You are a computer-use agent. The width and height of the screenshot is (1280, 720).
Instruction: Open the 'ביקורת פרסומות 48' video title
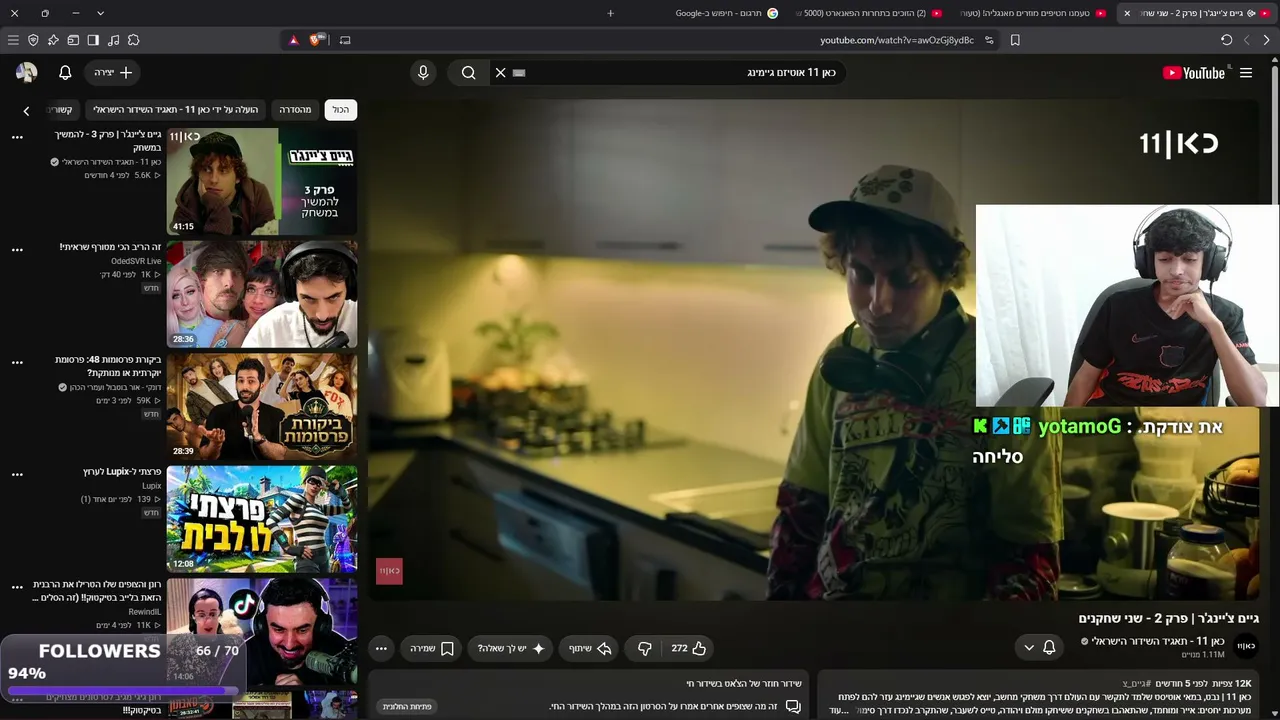[x=108, y=366]
